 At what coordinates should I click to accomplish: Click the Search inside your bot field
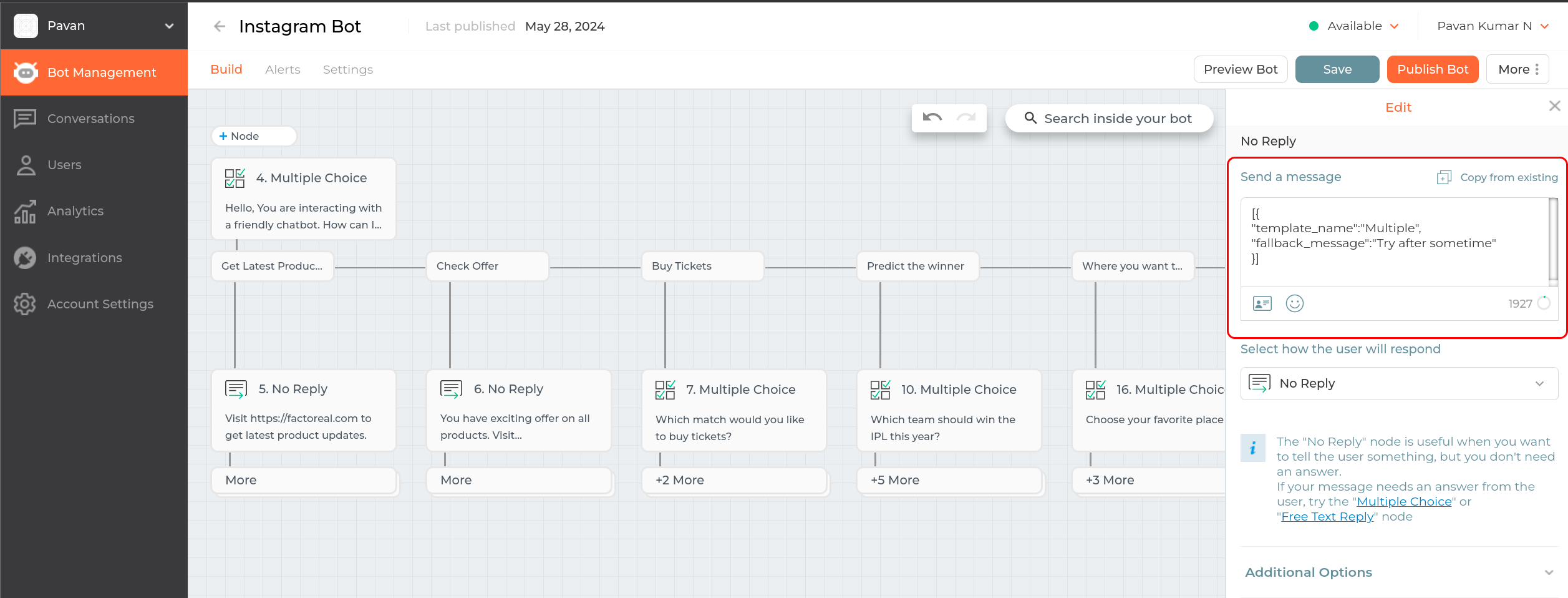(x=1117, y=119)
